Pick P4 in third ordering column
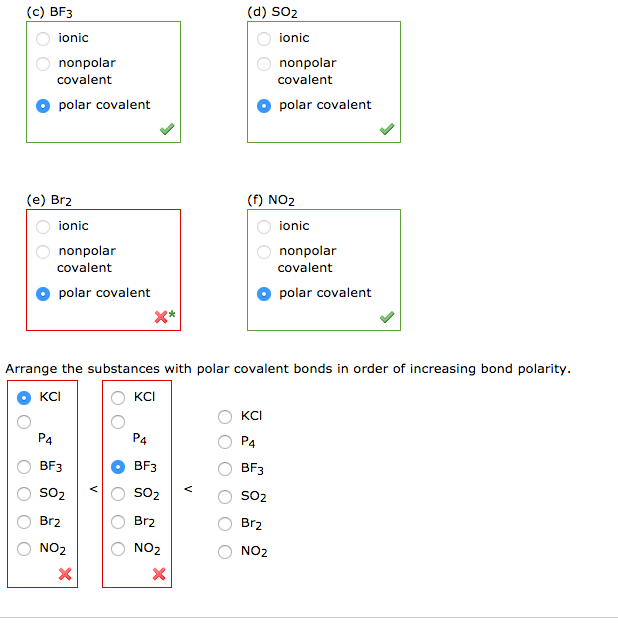This screenshot has height=623, width=618. (226, 442)
